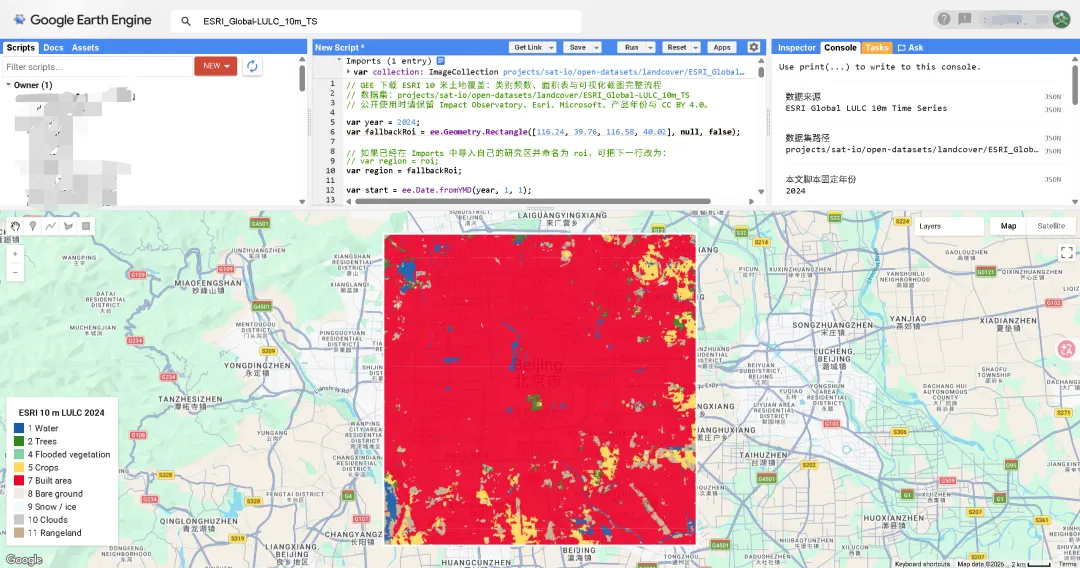Screen dimensions: 1080x568
Task: Open the Reset dropdown arrow
Action: (696, 48)
